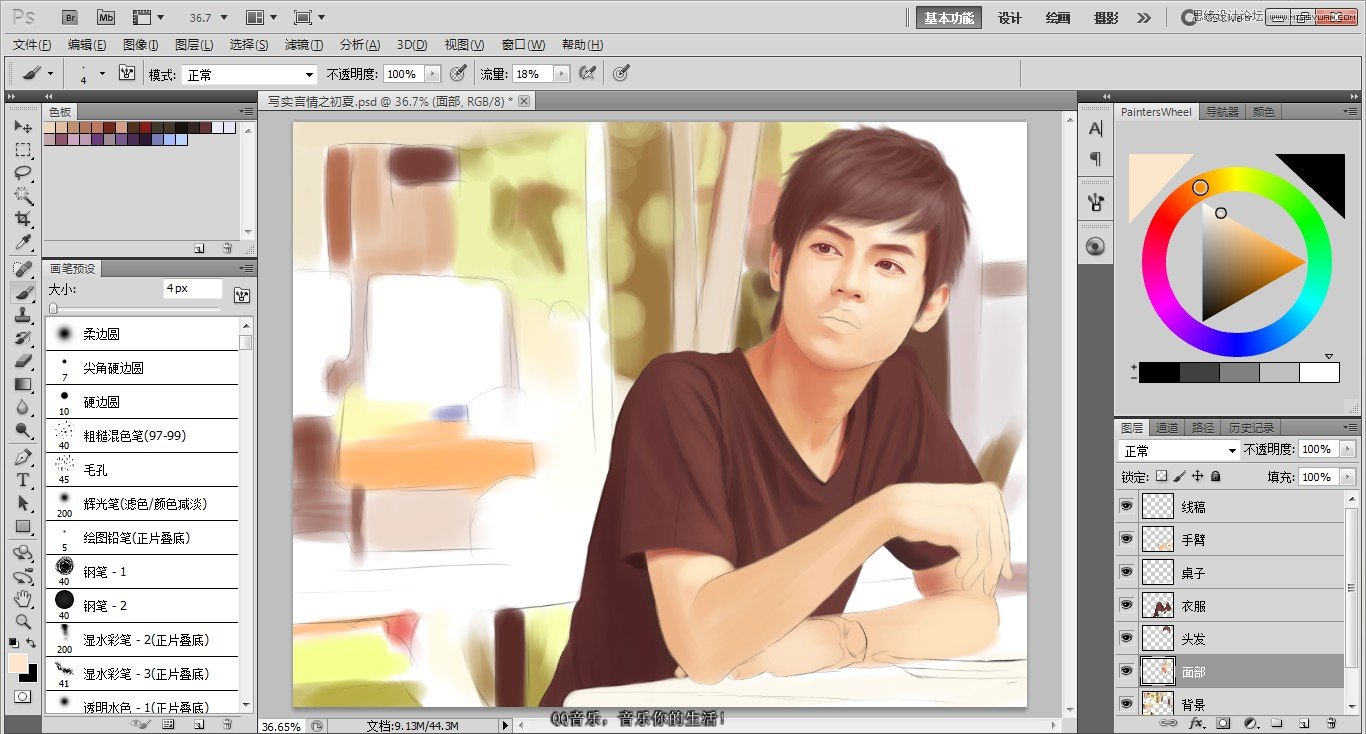The width and height of the screenshot is (1366, 734).
Task: Open the 文件(F) menu
Action: tap(32, 45)
